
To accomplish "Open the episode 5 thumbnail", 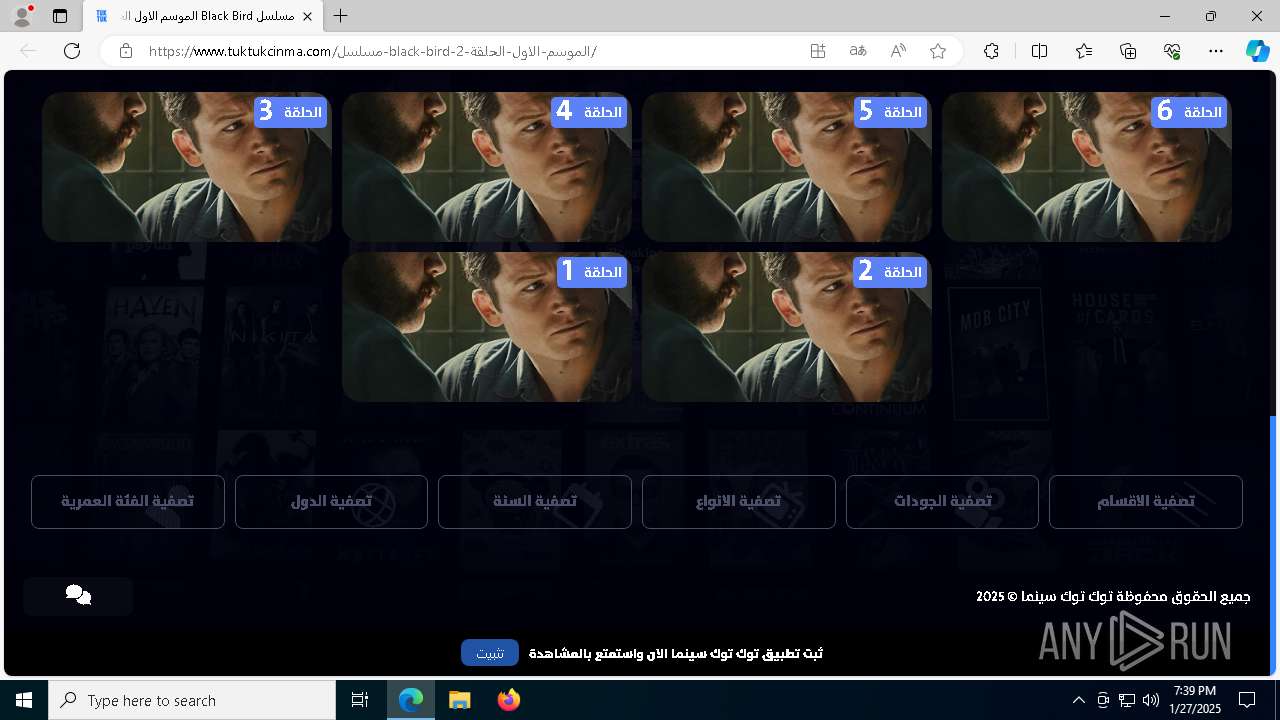I will pos(787,167).
